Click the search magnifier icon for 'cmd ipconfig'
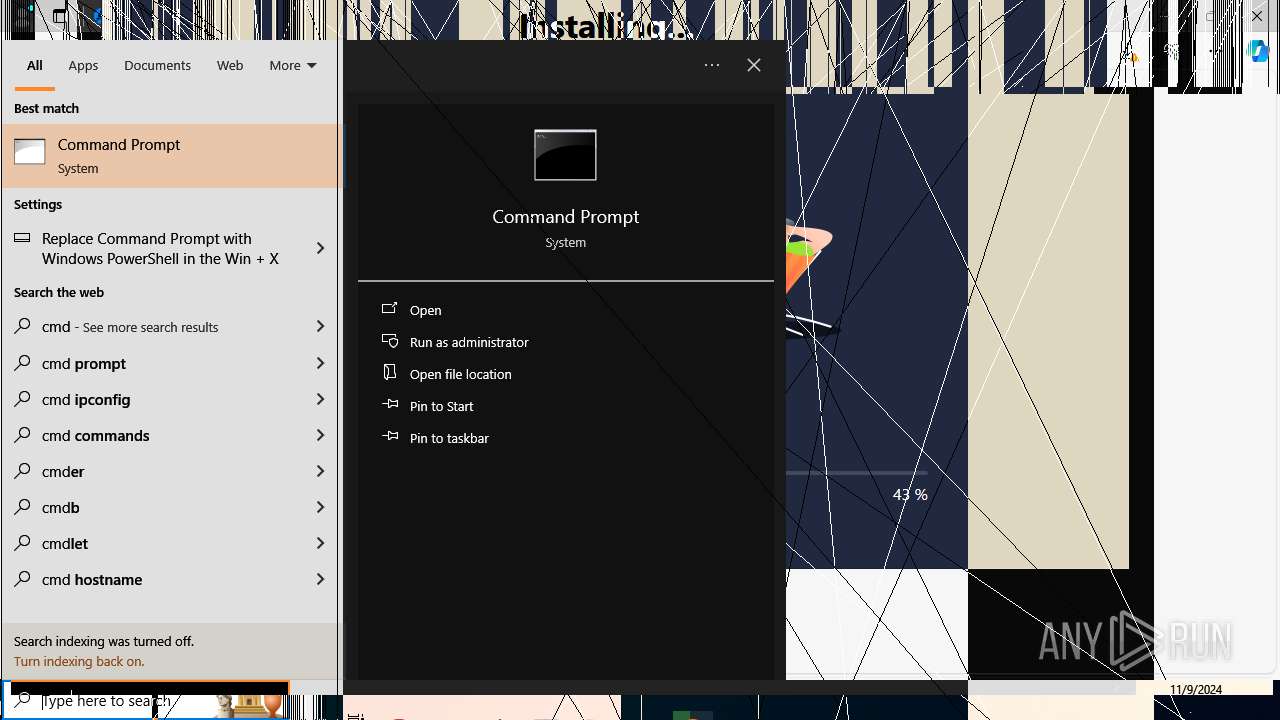The image size is (1280, 720). 22,399
